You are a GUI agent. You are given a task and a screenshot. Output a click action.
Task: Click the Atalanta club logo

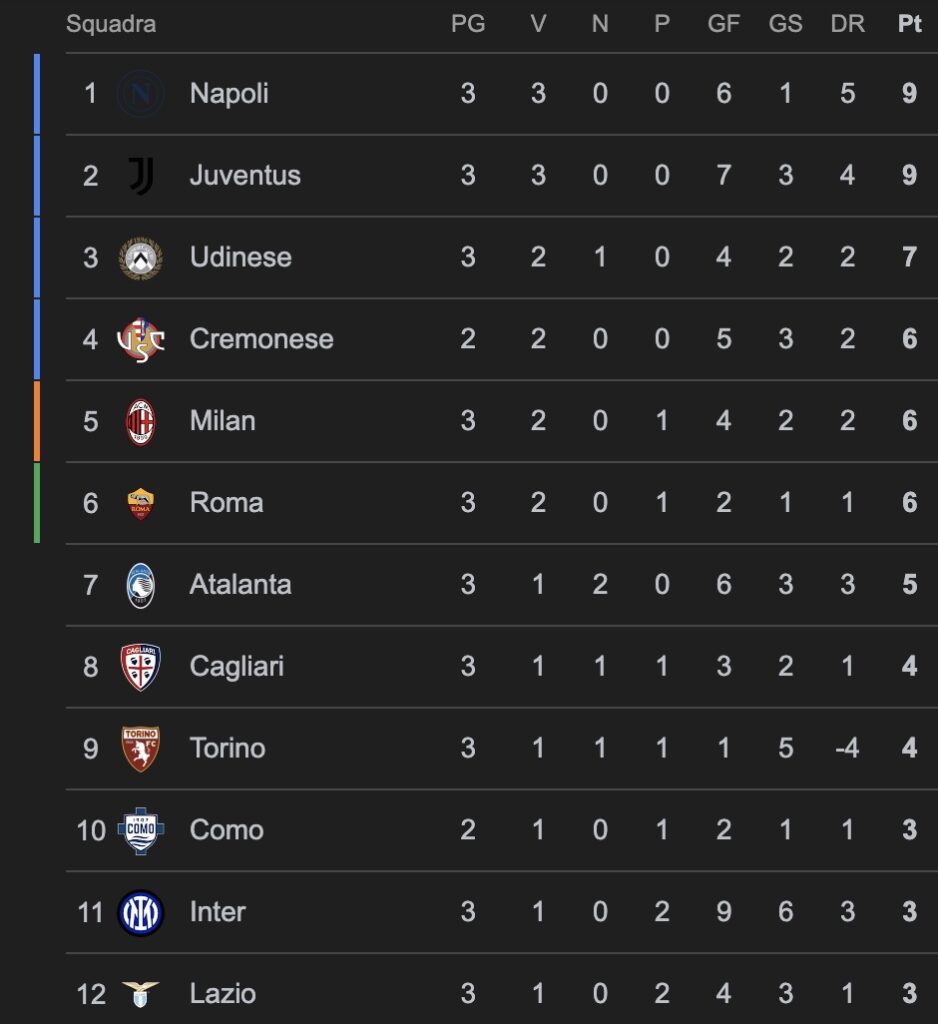[140, 585]
